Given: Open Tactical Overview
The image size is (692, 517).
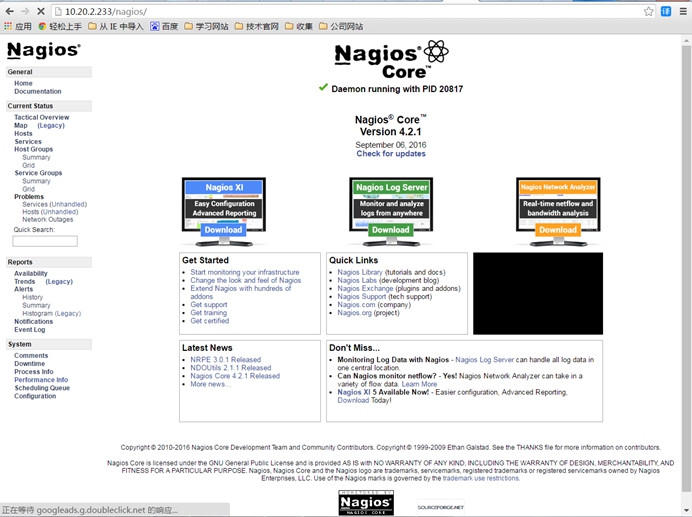Looking at the screenshot, I should (41, 117).
